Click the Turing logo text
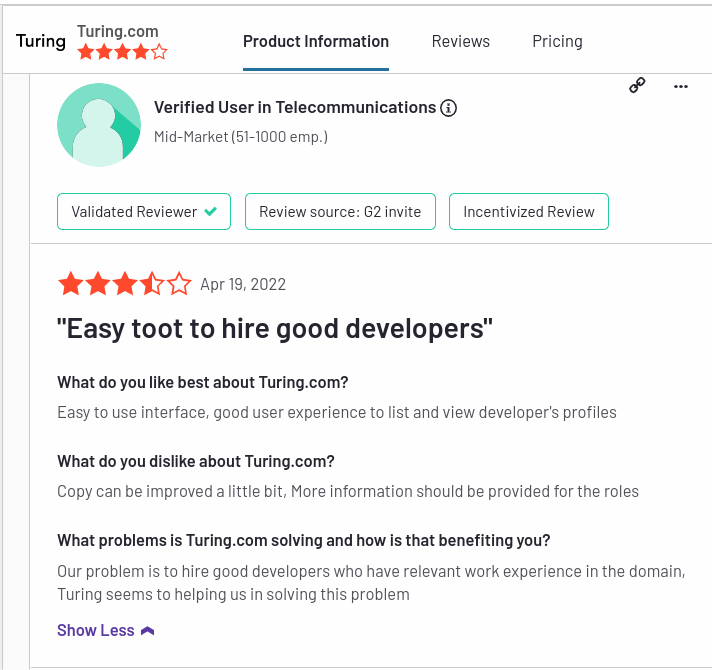The height and width of the screenshot is (670, 712). pyautogui.click(x=41, y=41)
